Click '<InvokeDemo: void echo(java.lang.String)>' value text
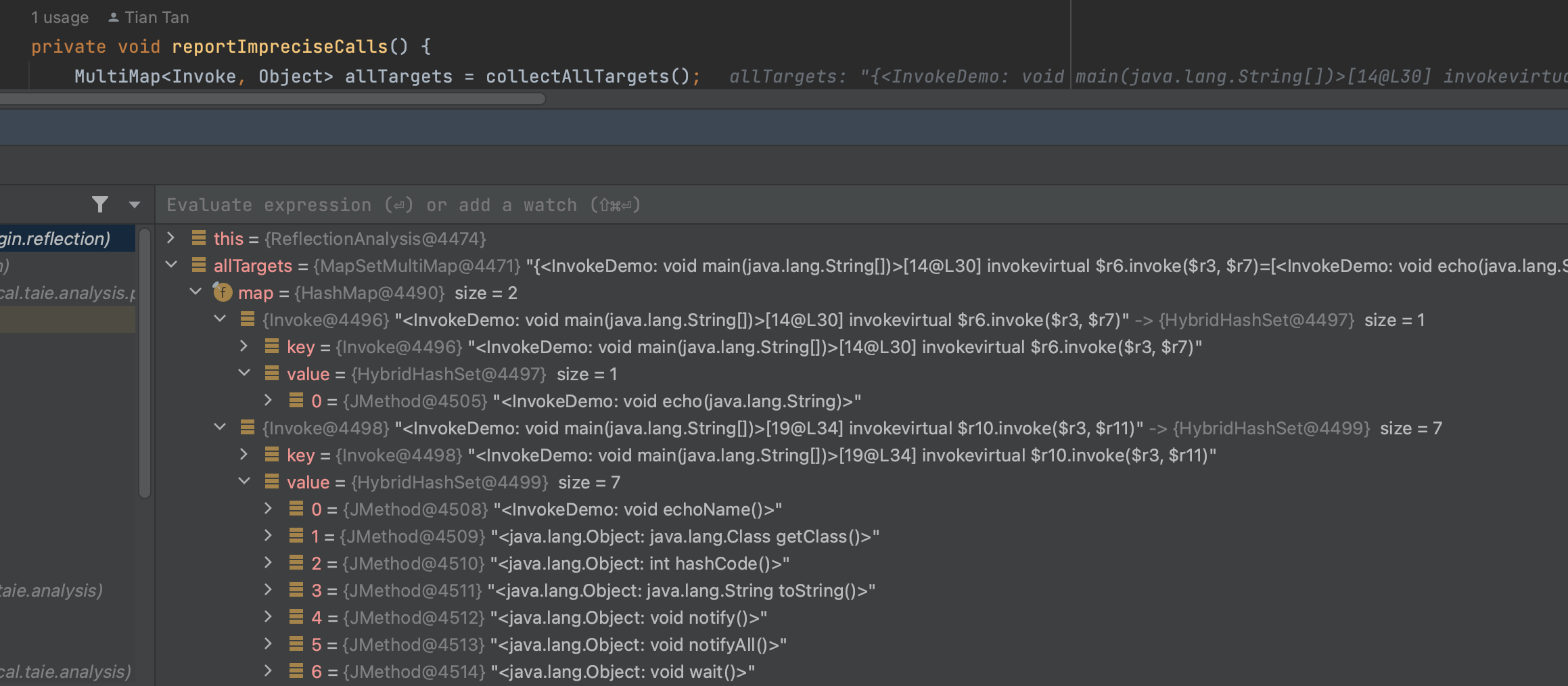 coord(677,401)
